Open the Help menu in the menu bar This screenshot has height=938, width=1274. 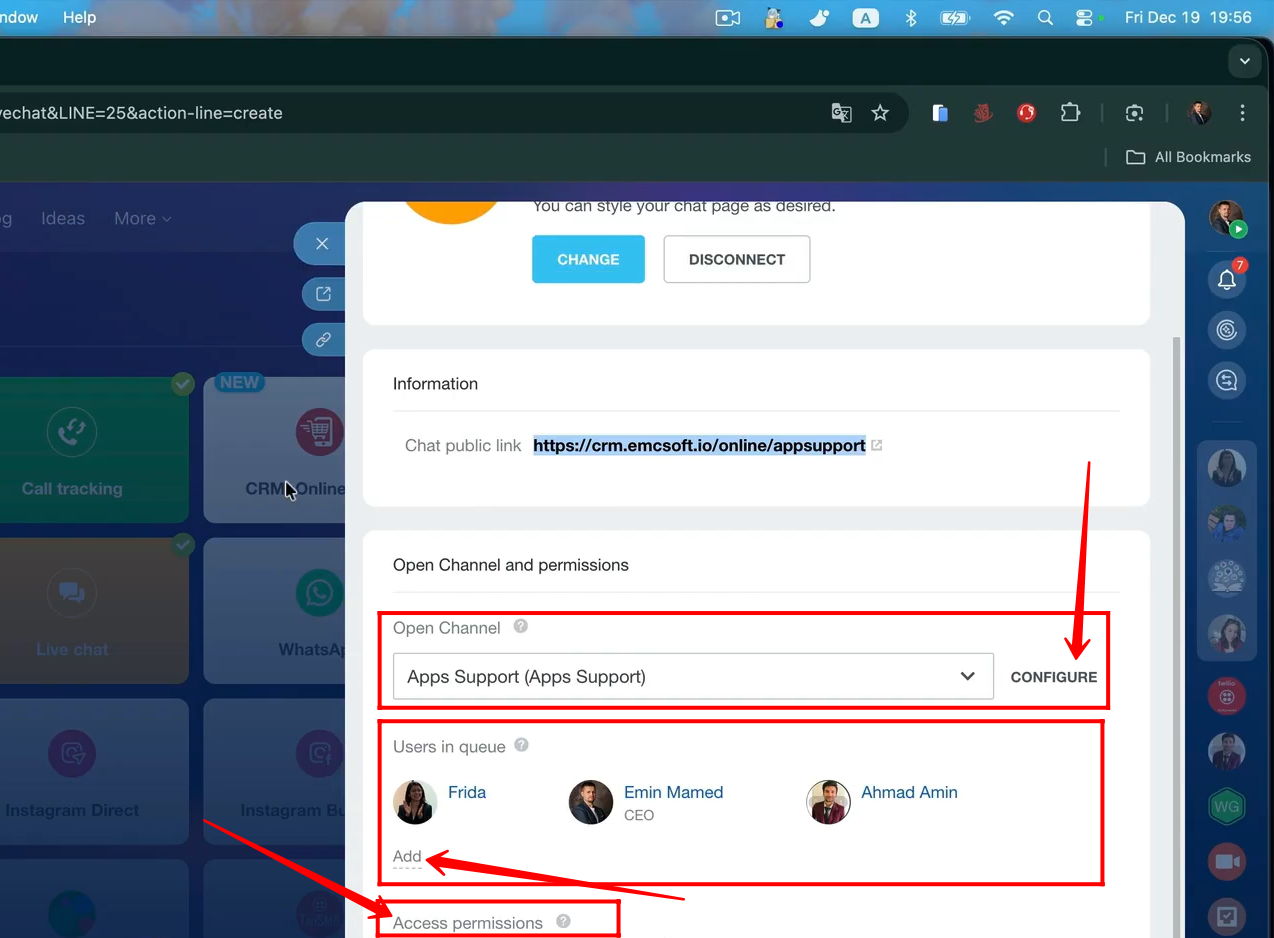tap(79, 17)
